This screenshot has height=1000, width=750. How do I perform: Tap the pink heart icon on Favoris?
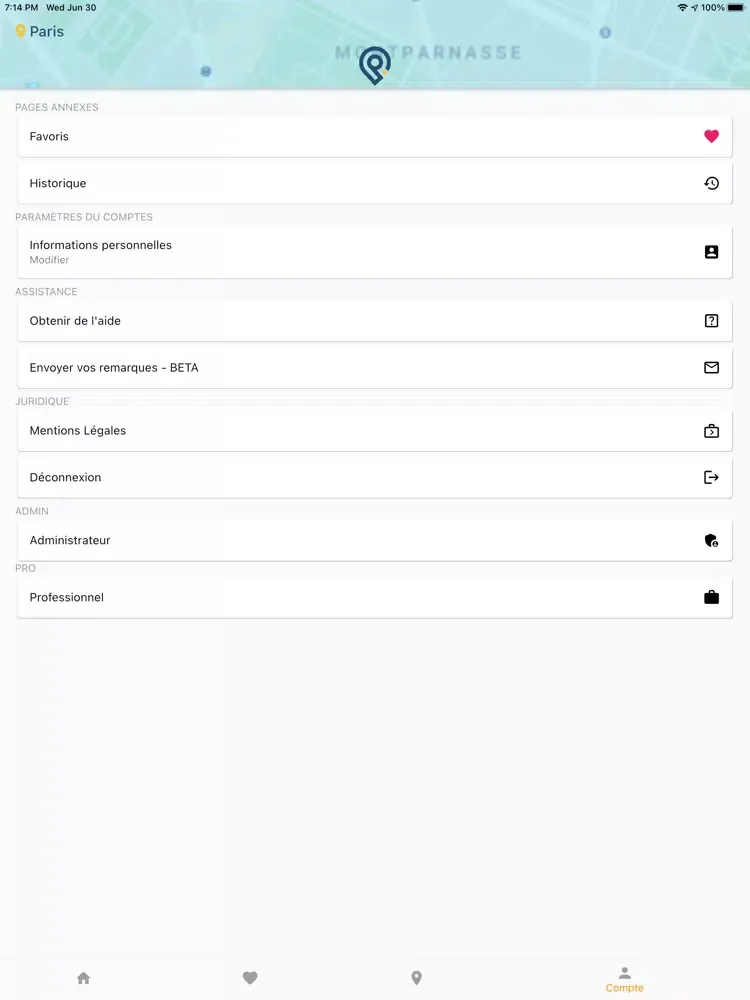click(711, 136)
